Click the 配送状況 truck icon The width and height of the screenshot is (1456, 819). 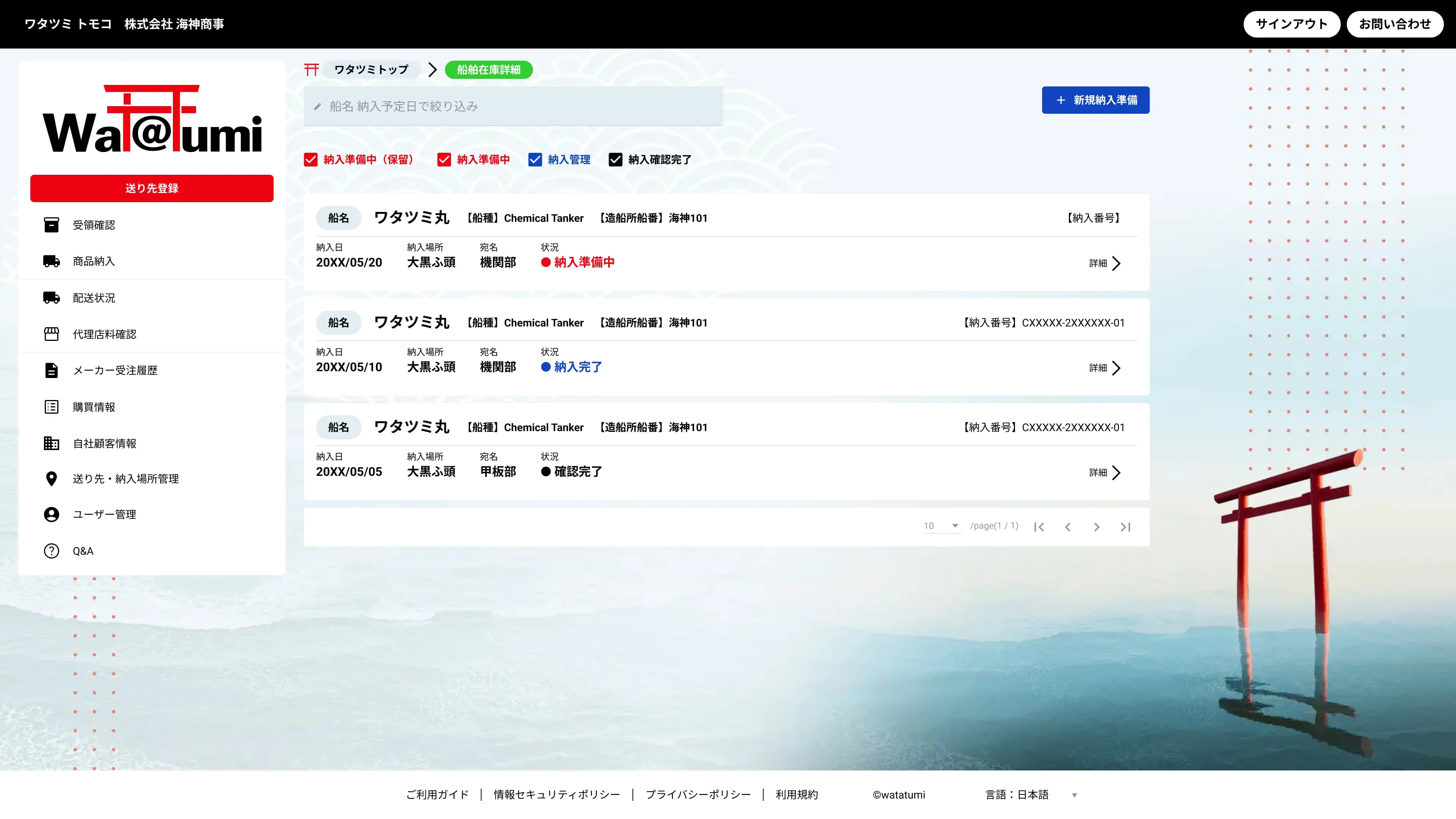[x=52, y=298]
